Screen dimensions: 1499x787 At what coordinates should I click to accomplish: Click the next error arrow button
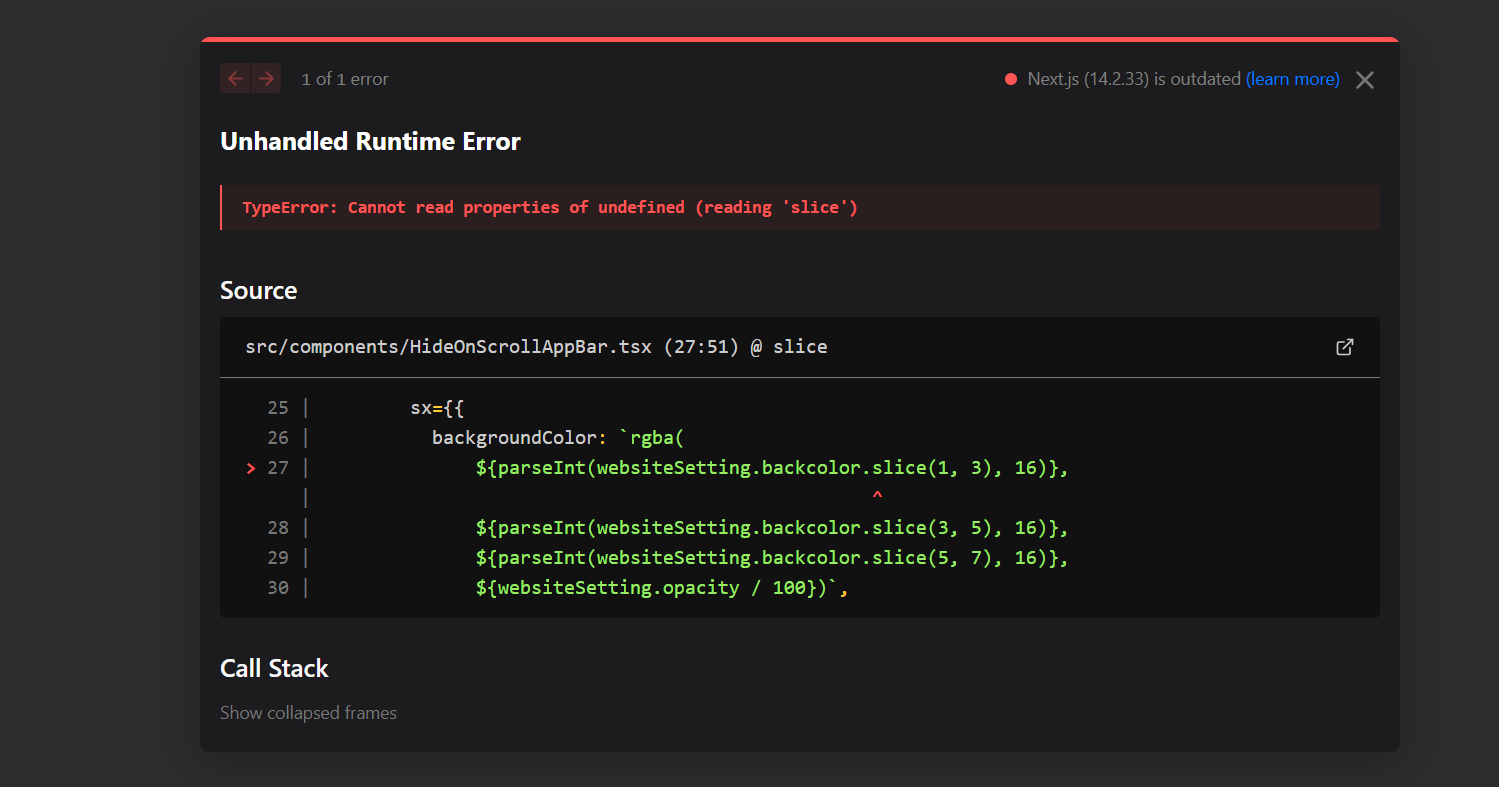(266, 79)
